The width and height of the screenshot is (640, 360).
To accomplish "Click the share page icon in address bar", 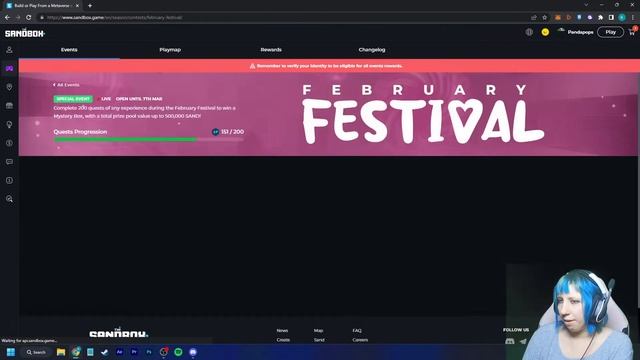I will coord(534,18).
